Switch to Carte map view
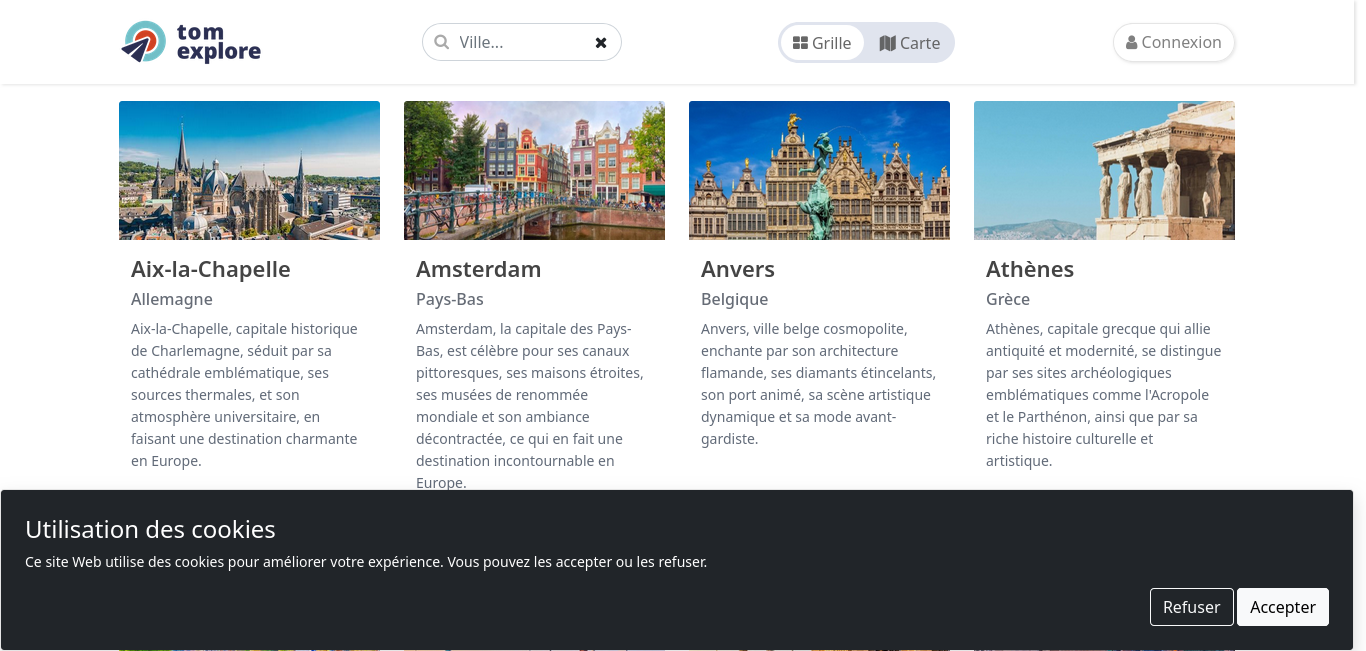The height and width of the screenshot is (651, 1366). pos(909,43)
